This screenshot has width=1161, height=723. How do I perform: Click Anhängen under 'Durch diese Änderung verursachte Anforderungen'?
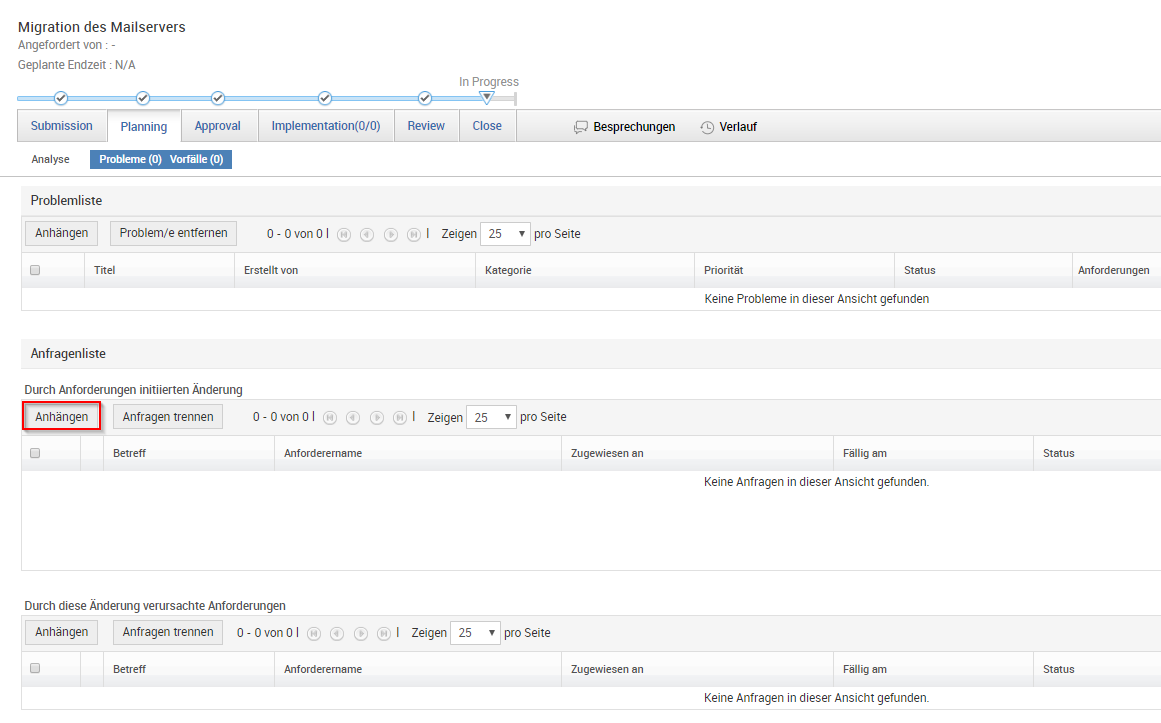coord(61,633)
